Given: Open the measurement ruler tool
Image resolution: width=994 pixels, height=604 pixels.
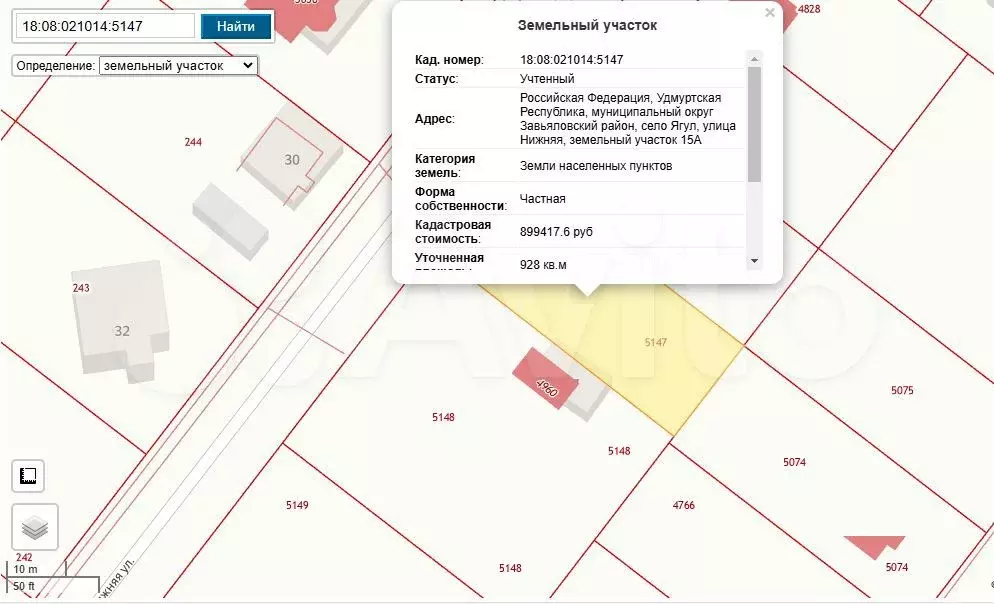Looking at the screenshot, I should (28, 476).
